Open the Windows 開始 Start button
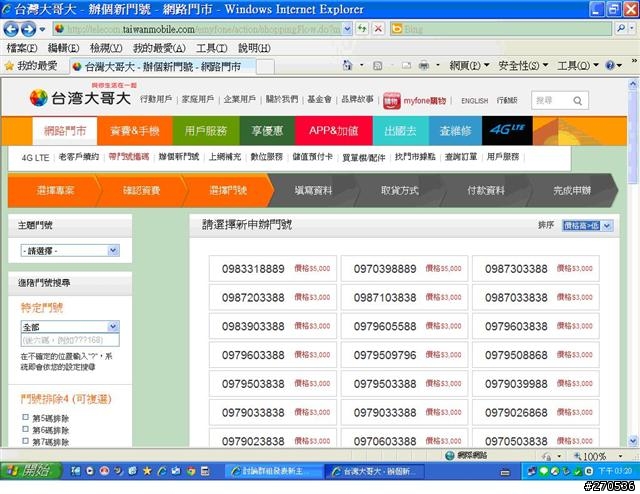Viewport: 640px width, 494px height. (31, 471)
